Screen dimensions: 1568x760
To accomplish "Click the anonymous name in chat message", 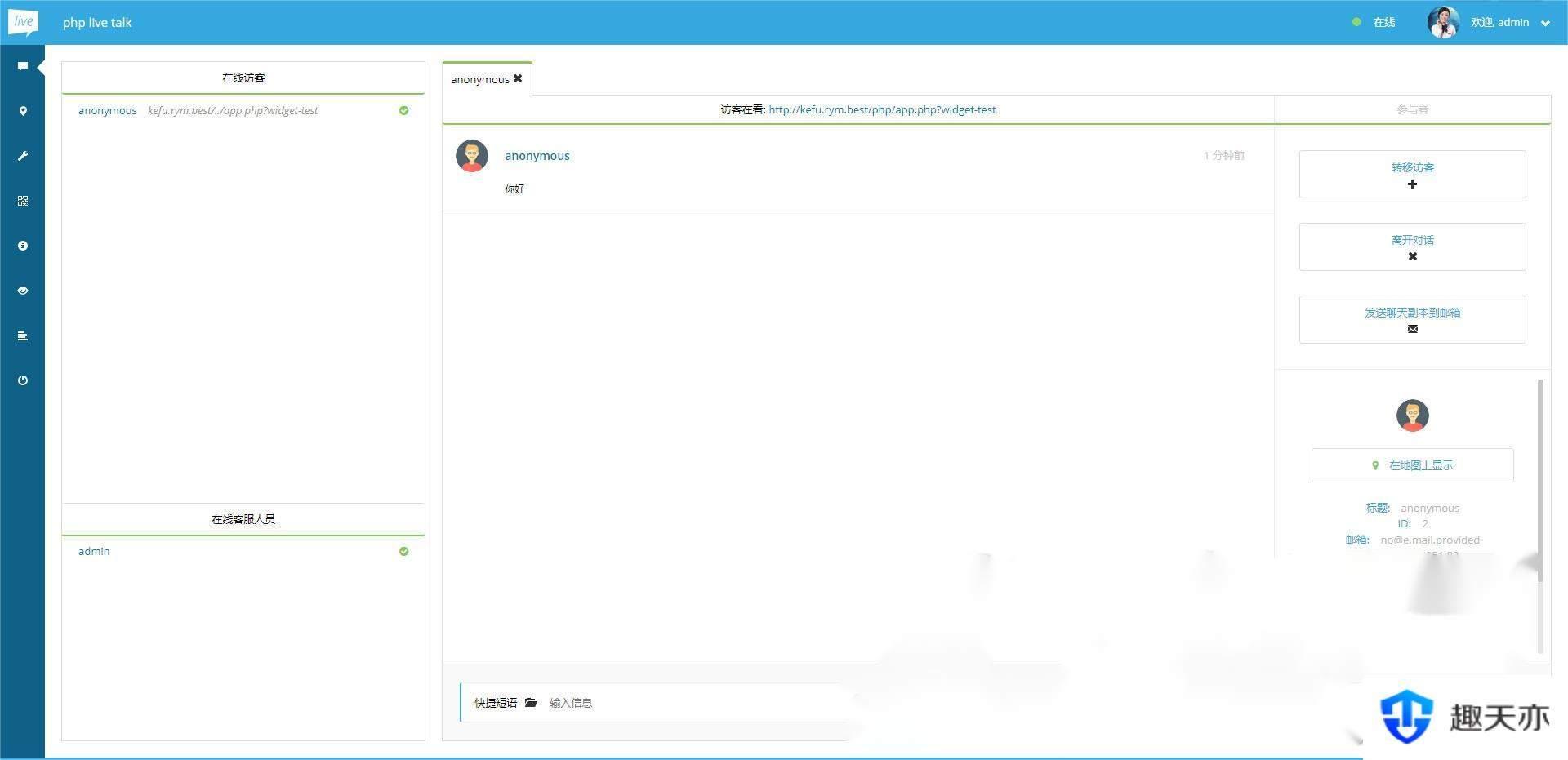I will pos(537,156).
